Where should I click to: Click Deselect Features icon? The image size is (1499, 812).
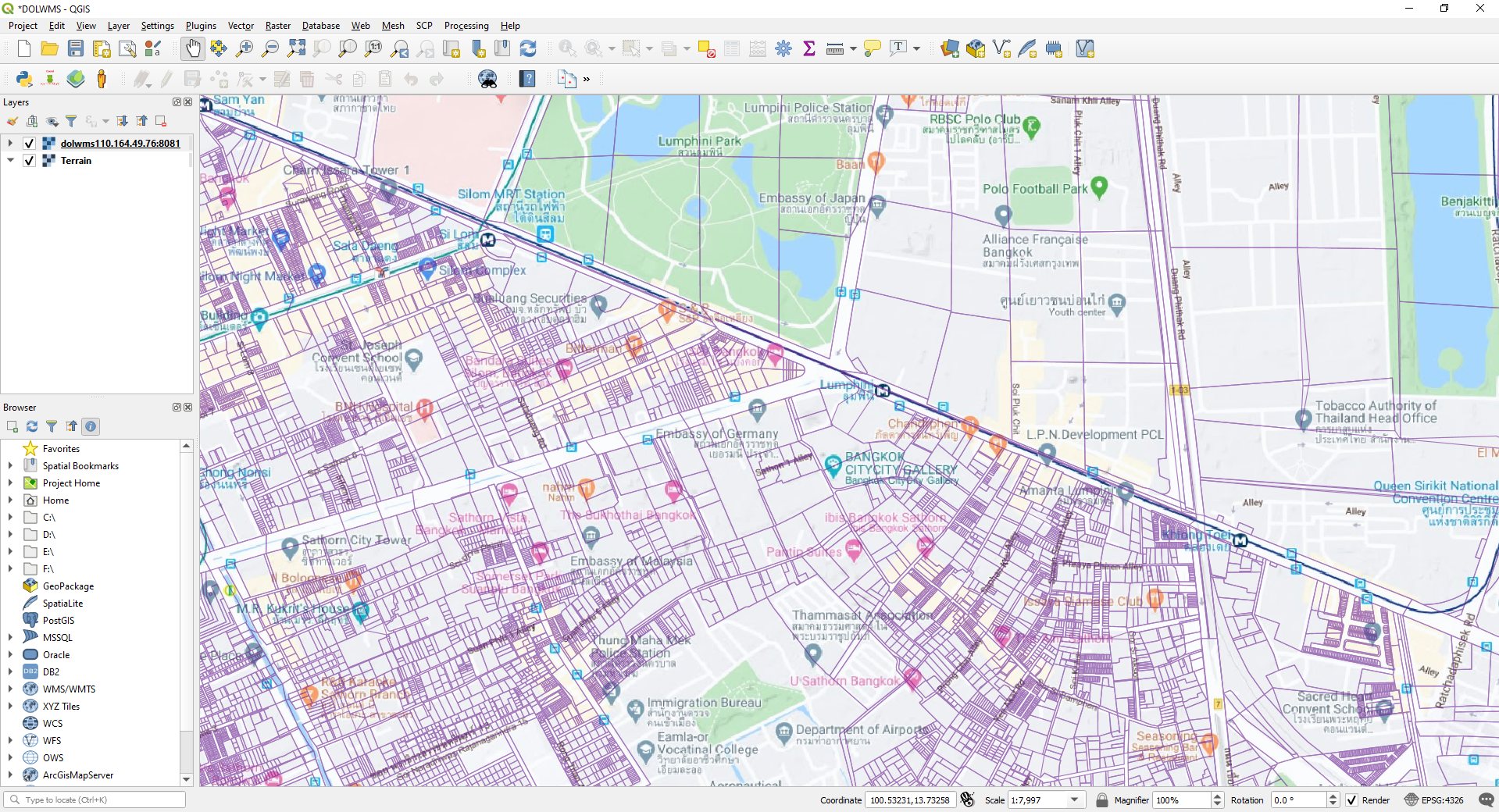(707, 49)
